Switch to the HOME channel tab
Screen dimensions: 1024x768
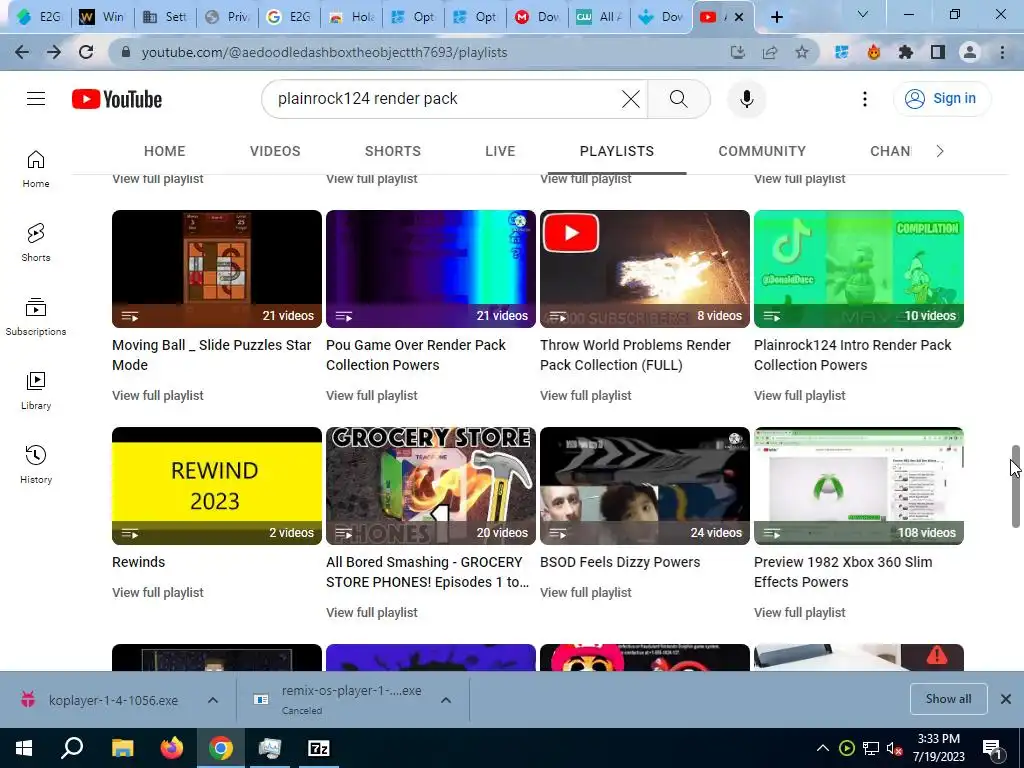(165, 151)
